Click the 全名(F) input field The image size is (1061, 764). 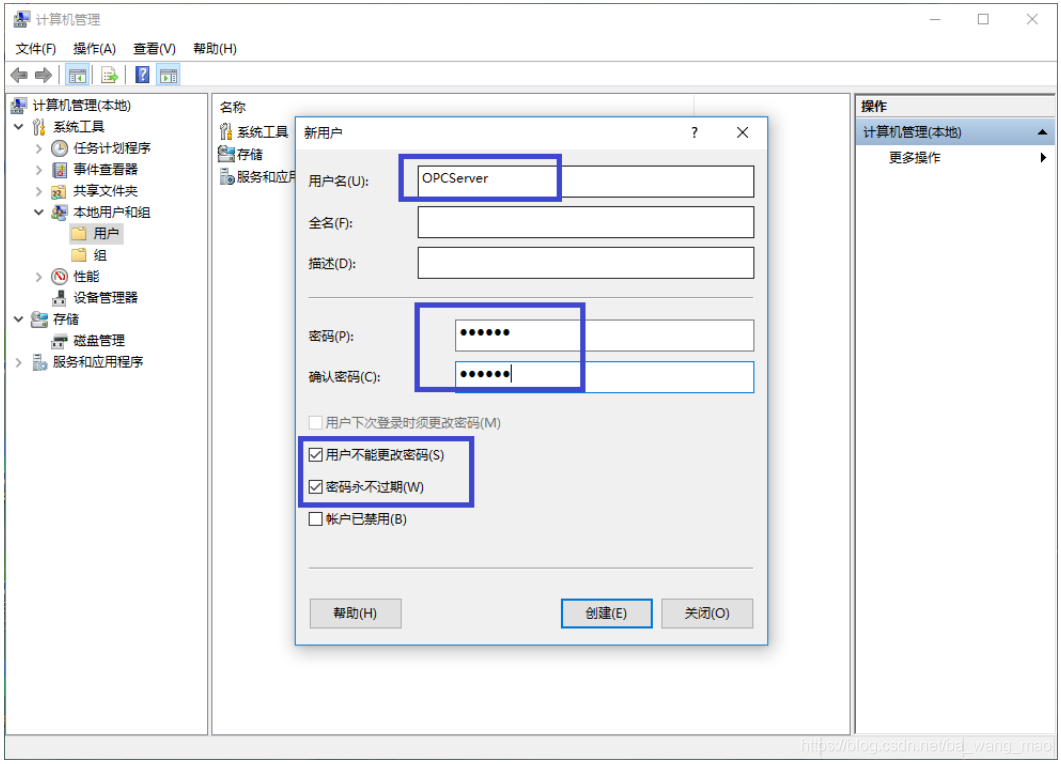(x=585, y=223)
